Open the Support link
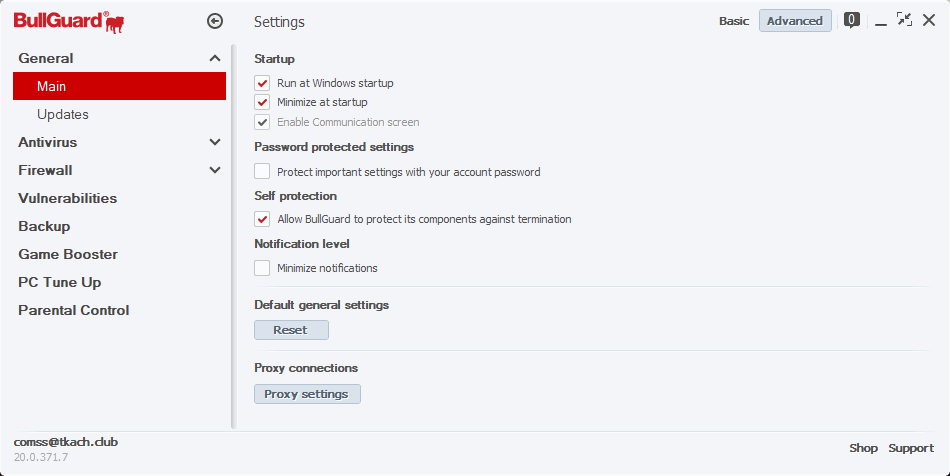This screenshot has width=950, height=476. [x=911, y=448]
